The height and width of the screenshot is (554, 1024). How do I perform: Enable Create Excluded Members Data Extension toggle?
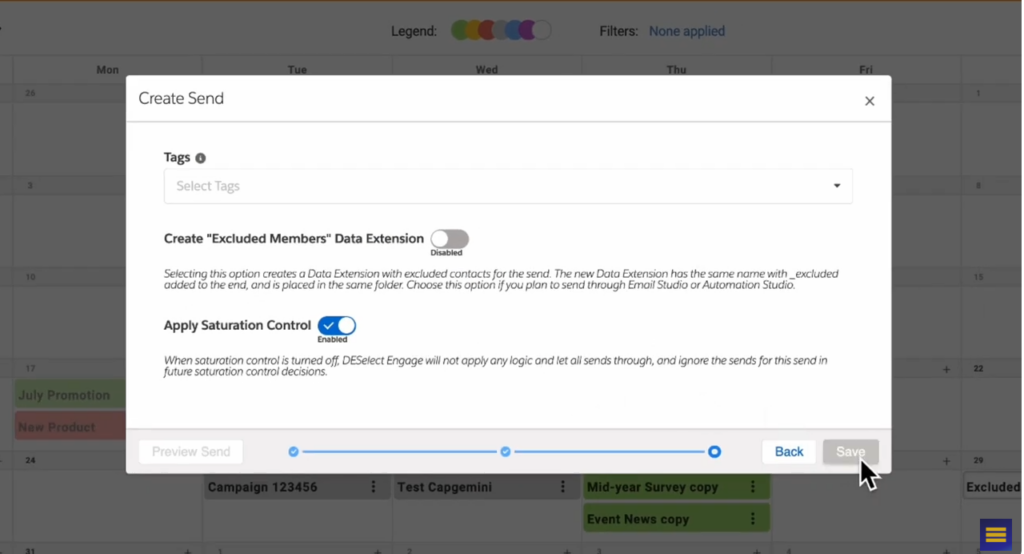(449, 239)
